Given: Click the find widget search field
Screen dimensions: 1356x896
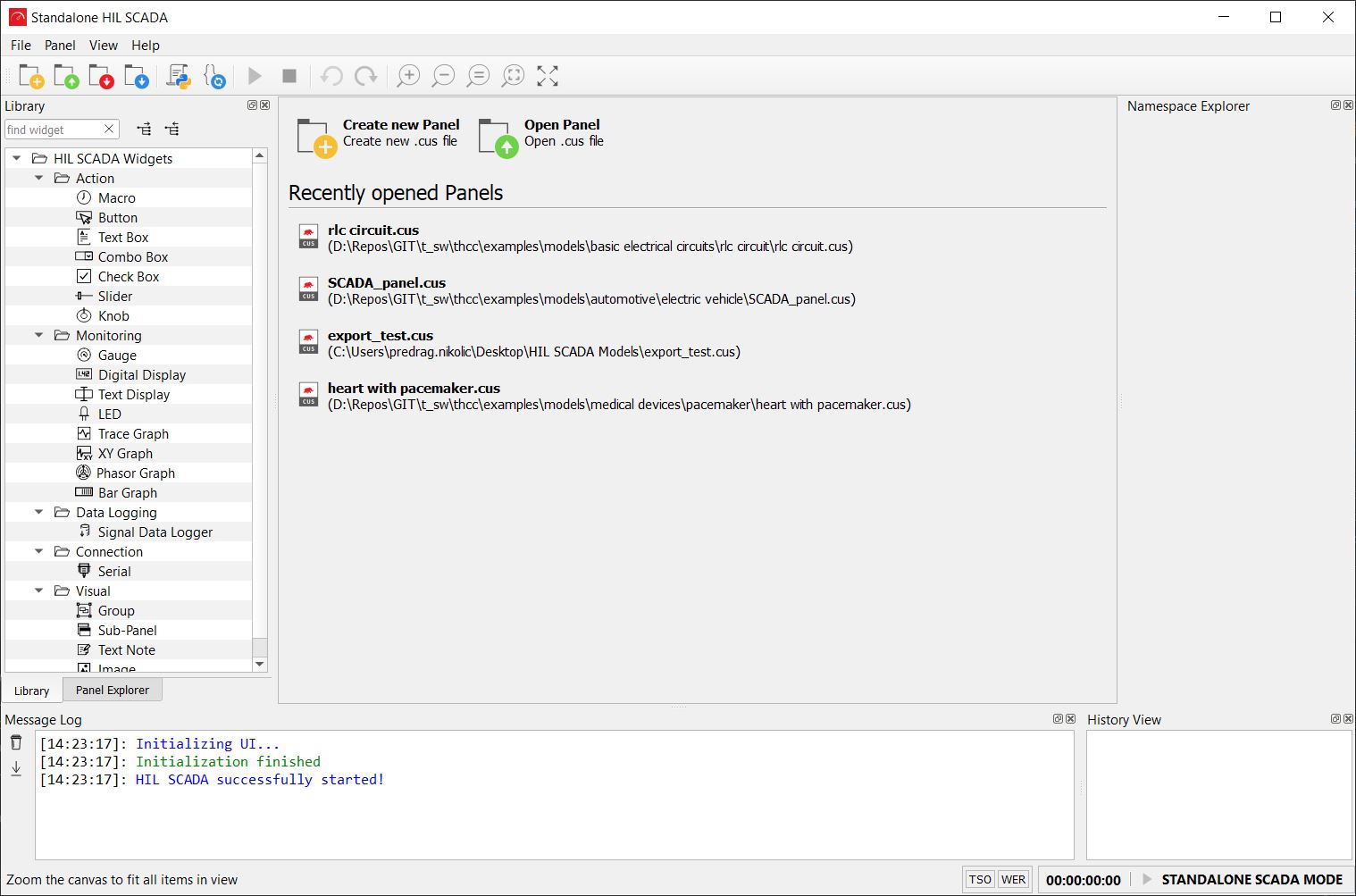Looking at the screenshot, I should (x=54, y=130).
